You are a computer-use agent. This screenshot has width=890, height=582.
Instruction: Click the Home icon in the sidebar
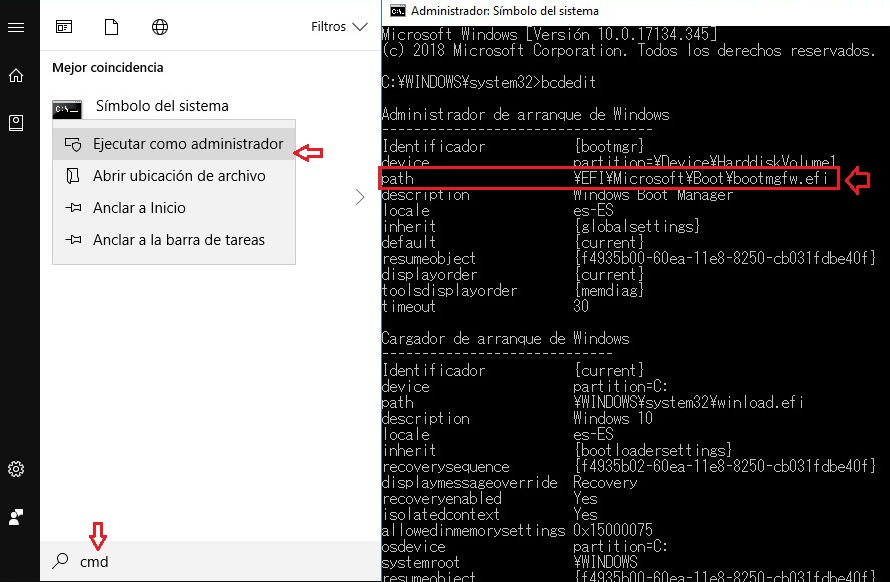(16, 75)
